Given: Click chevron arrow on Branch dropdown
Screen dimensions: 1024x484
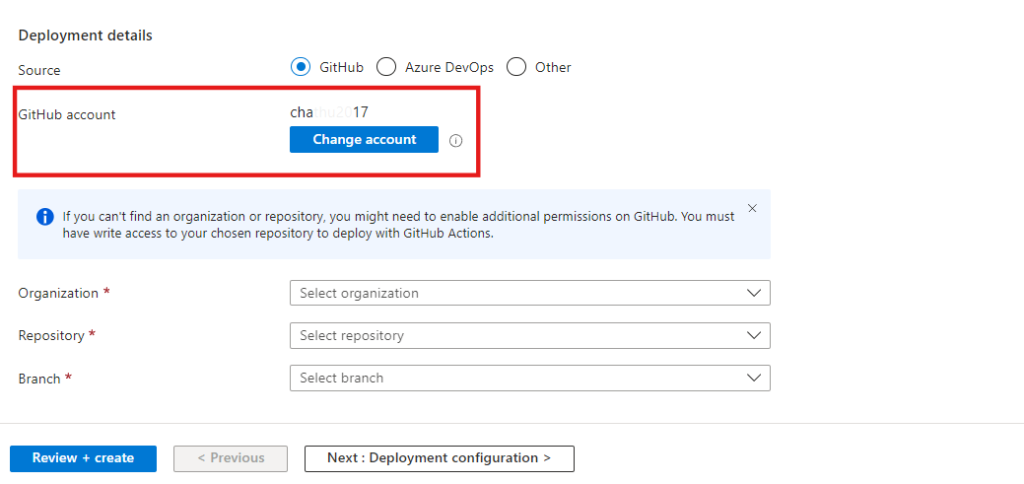Looking at the screenshot, I should 753,378.
